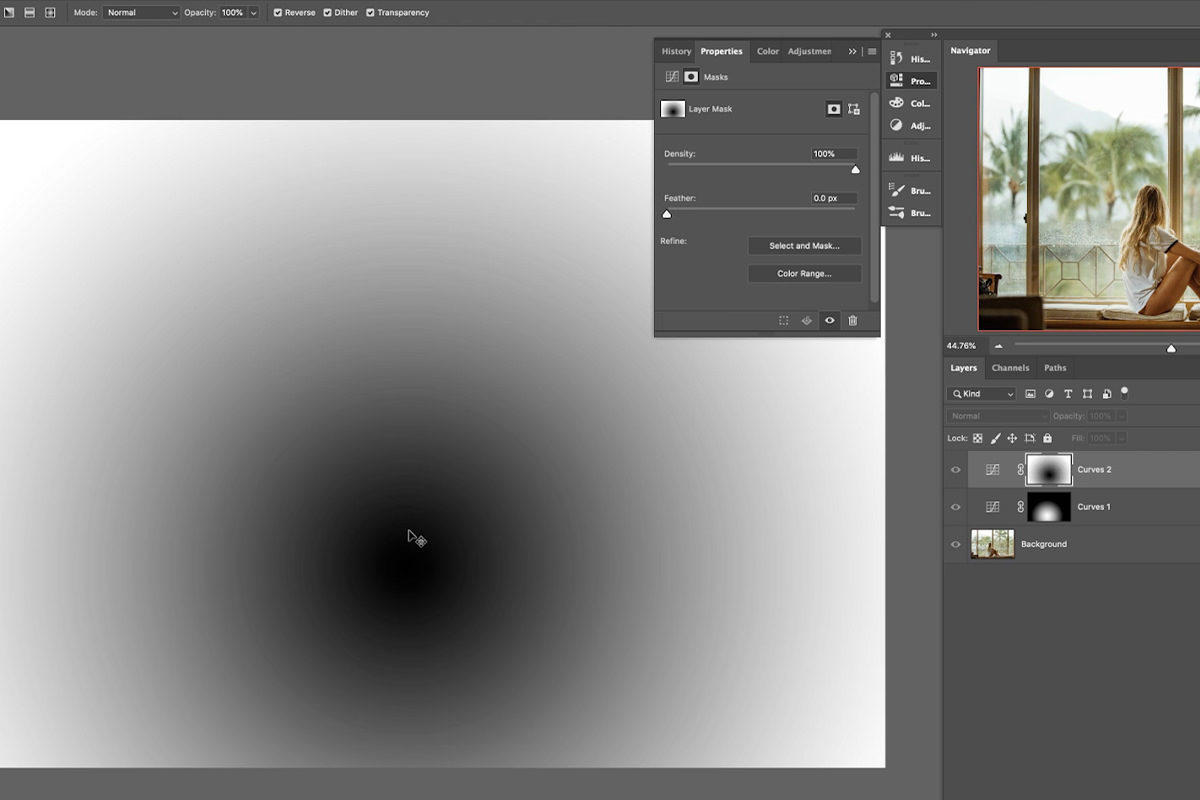The height and width of the screenshot is (800, 1200).
Task: Switch to the Channels tab
Action: tap(1010, 367)
